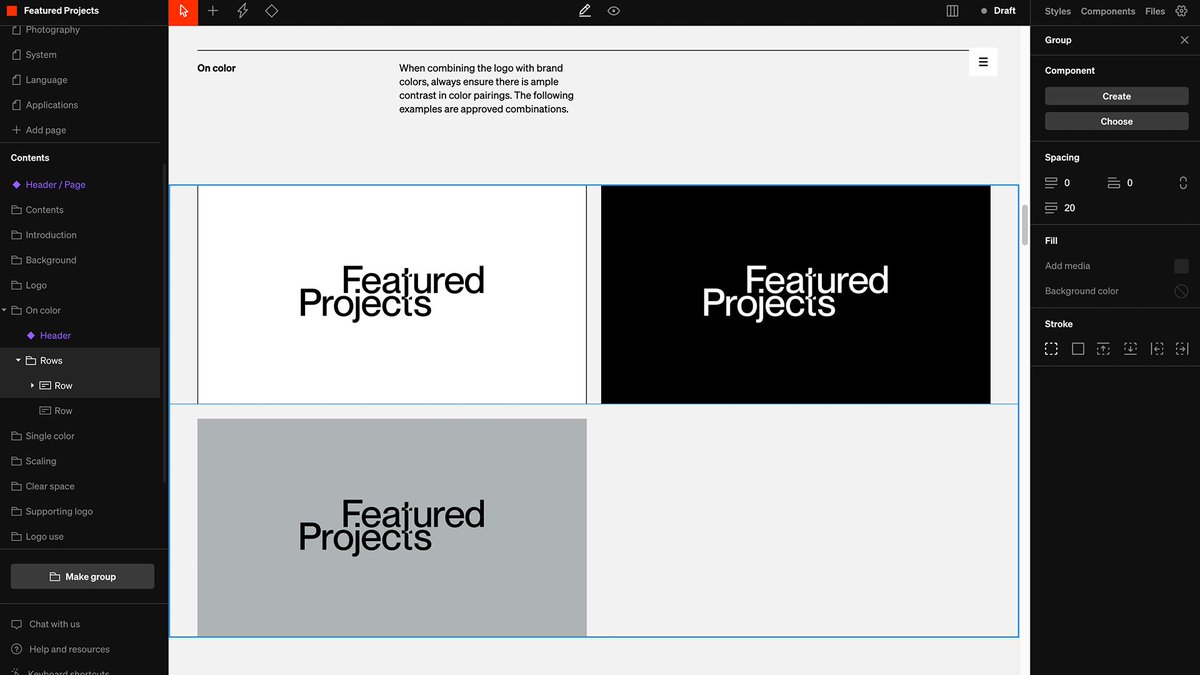
Task: Click the Choose component button
Action: pos(1116,121)
